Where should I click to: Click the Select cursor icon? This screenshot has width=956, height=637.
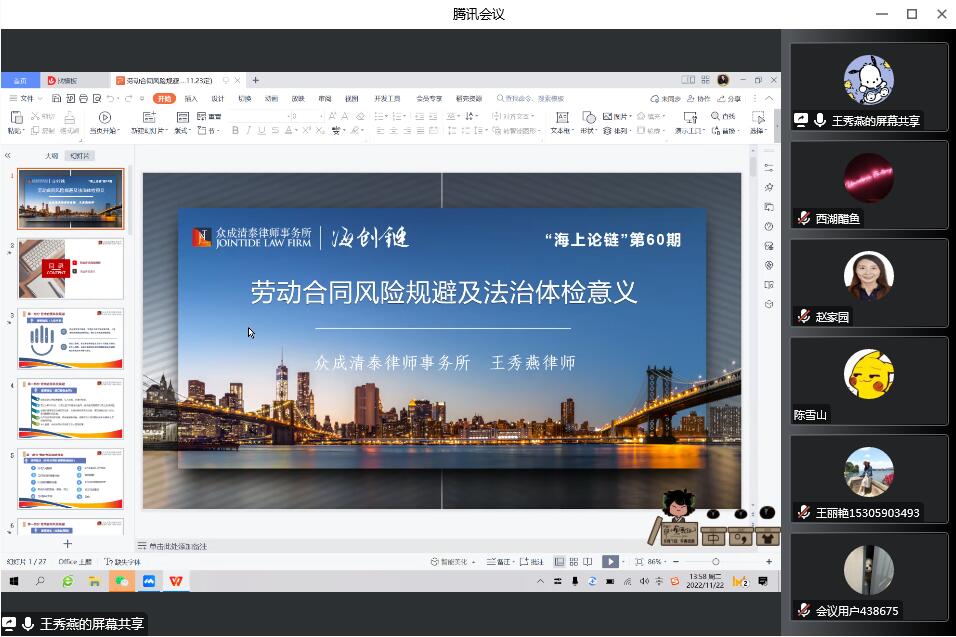(758, 117)
